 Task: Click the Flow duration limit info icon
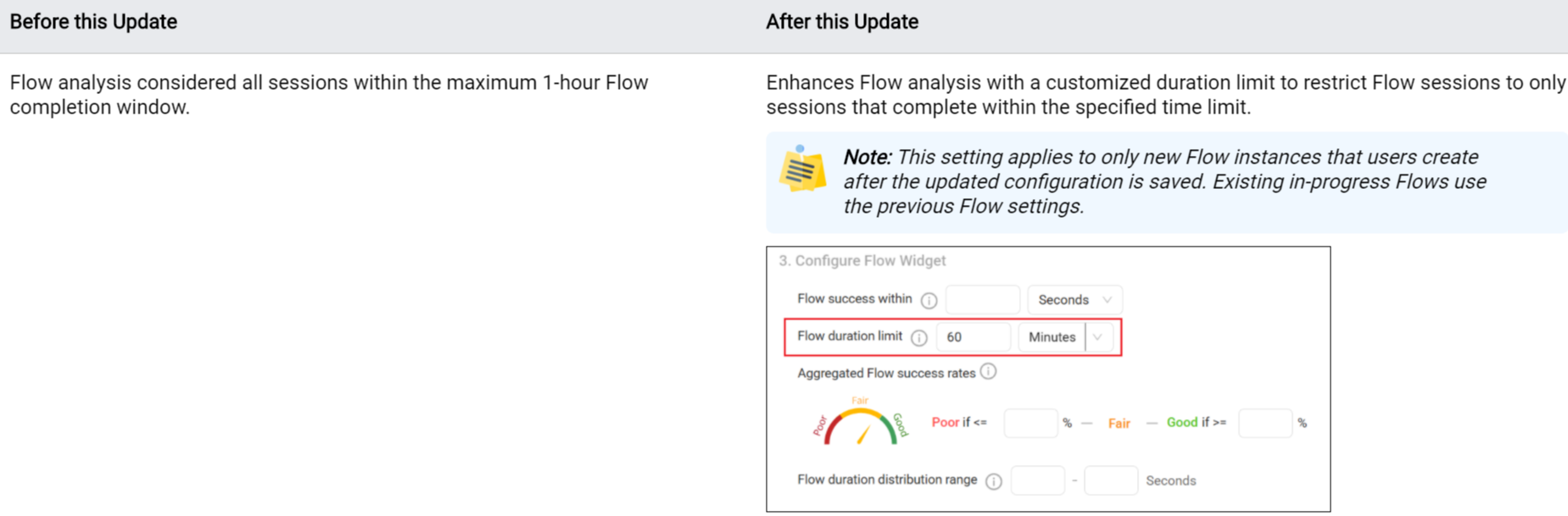pyautogui.click(x=919, y=337)
